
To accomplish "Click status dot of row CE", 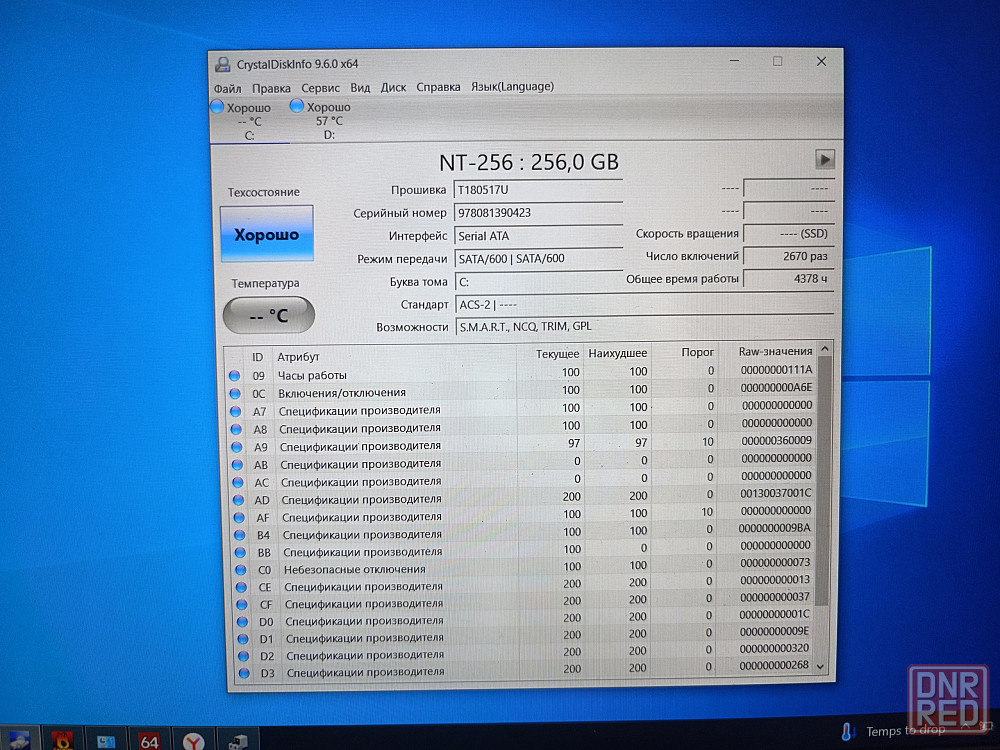I will click(x=241, y=587).
